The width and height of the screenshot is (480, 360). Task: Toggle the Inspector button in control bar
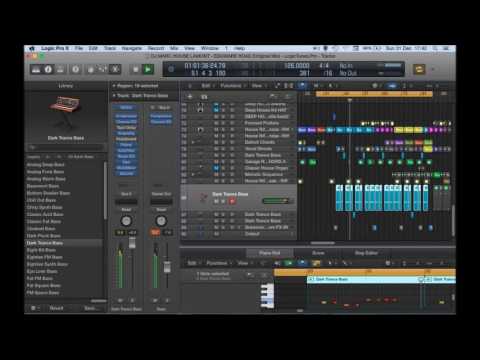coord(48,69)
